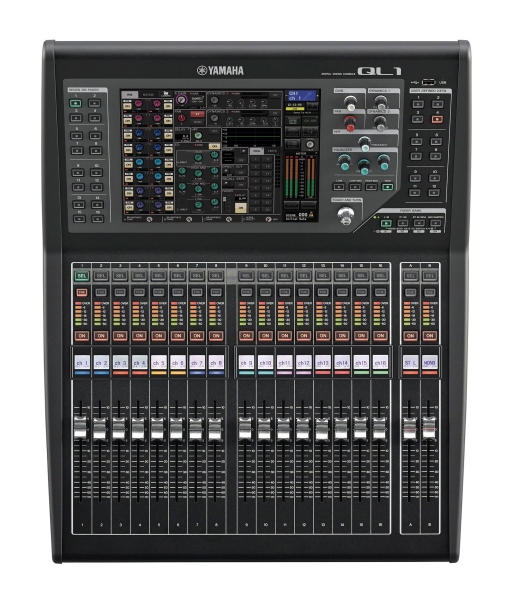Activate Sends On Fader key 8
The width and height of the screenshot is (512, 600).
[95, 150]
